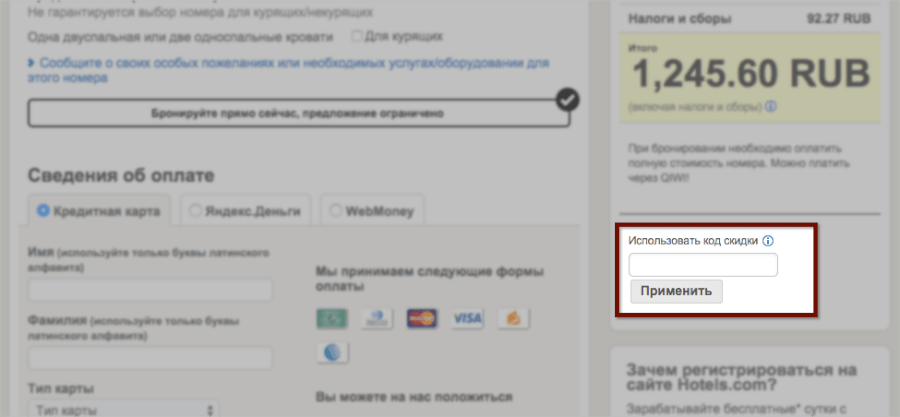The image size is (900, 417).
Task: Focus the discount code input field
Action: (703, 265)
